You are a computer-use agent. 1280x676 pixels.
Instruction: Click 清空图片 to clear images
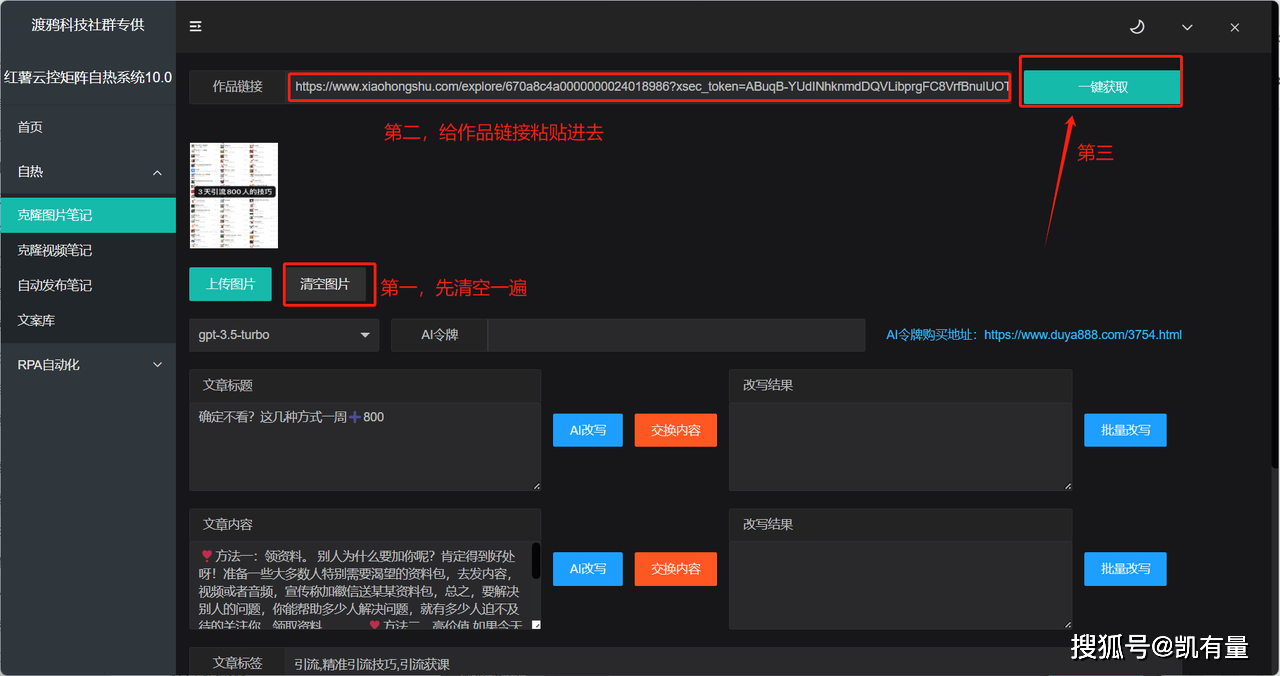tap(325, 284)
